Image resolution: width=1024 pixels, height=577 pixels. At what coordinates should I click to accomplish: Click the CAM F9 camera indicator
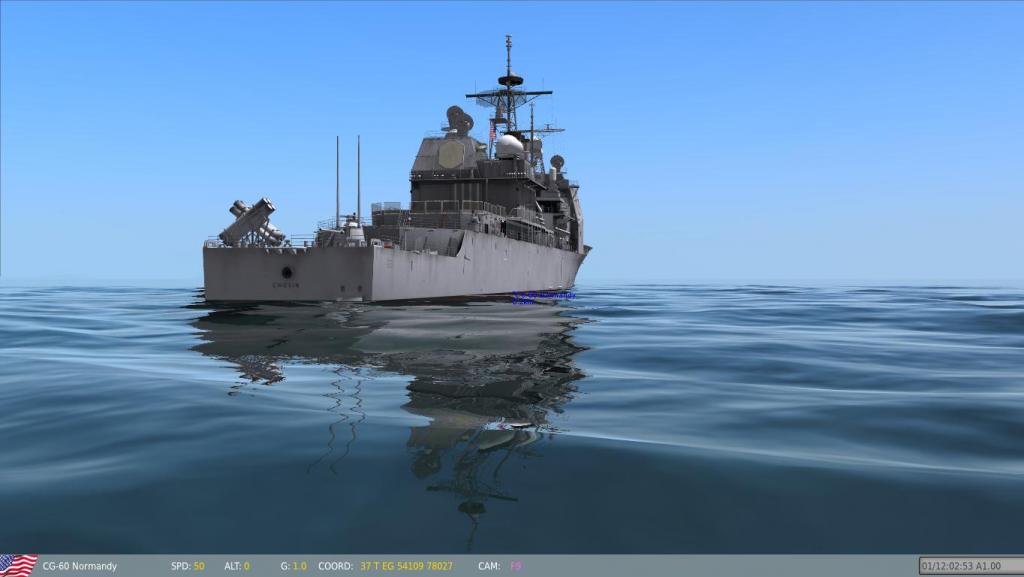point(516,567)
